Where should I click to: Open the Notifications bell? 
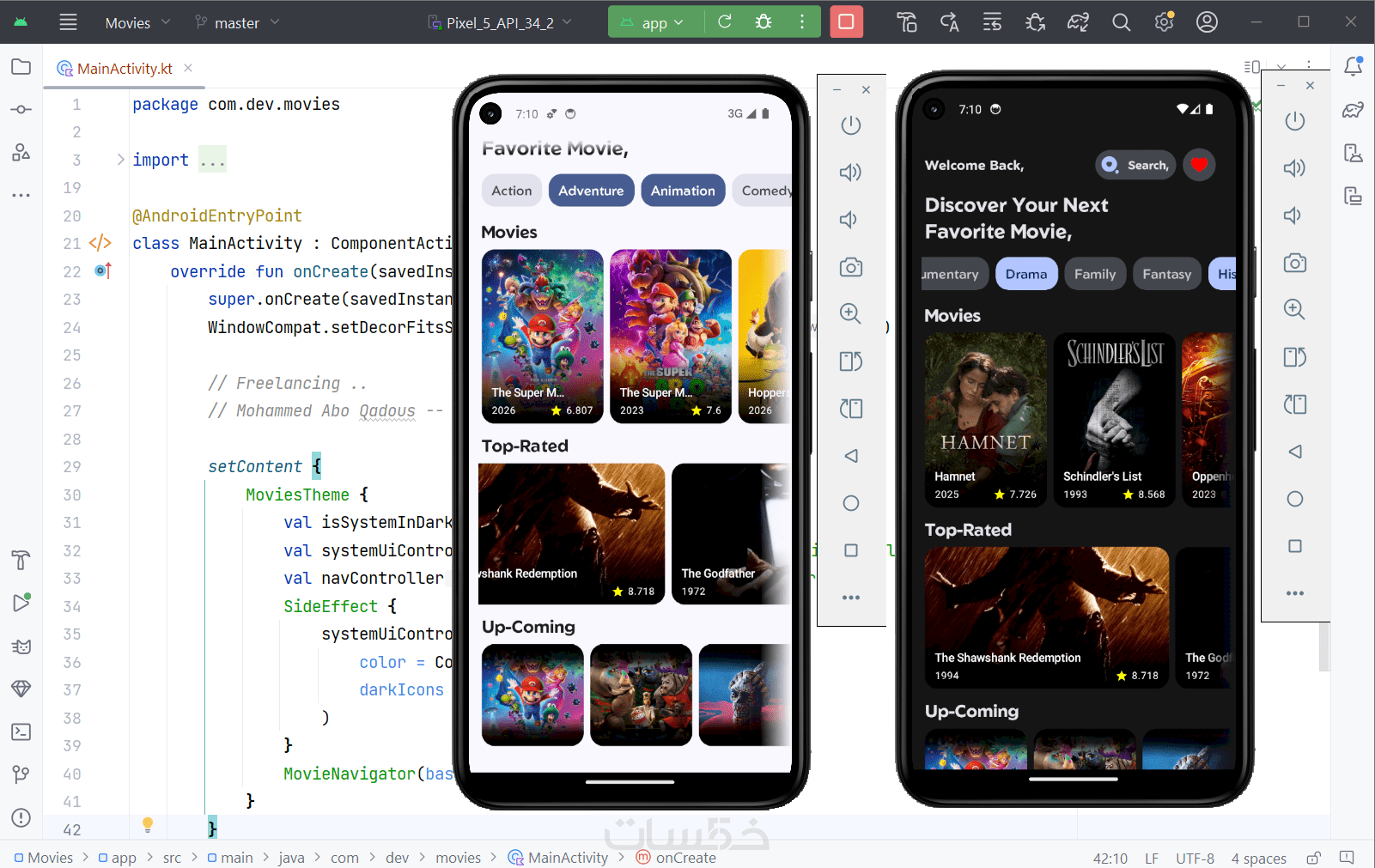[x=1354, y=67]
